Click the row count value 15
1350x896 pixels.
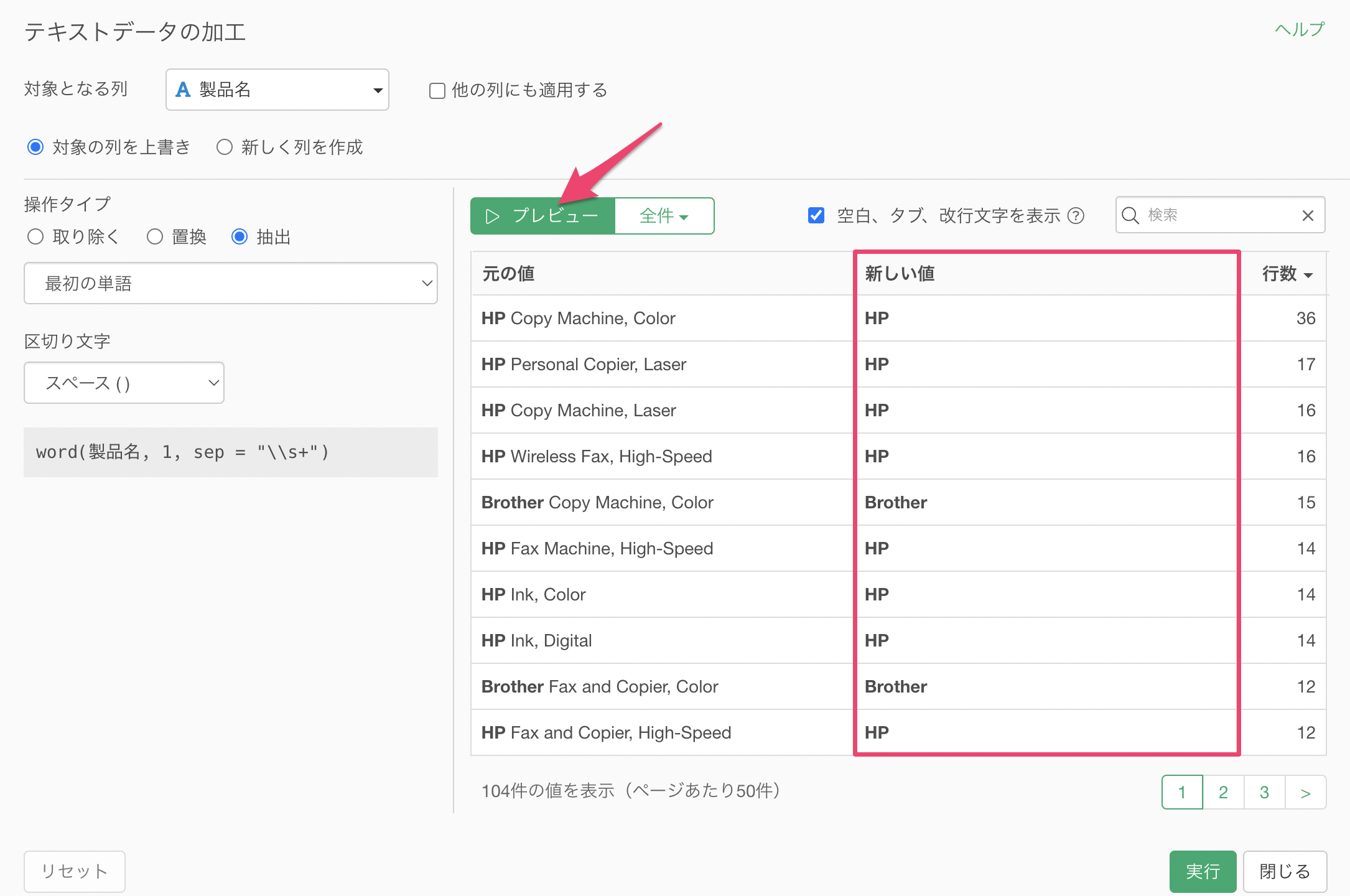[x=1306, y=503]
